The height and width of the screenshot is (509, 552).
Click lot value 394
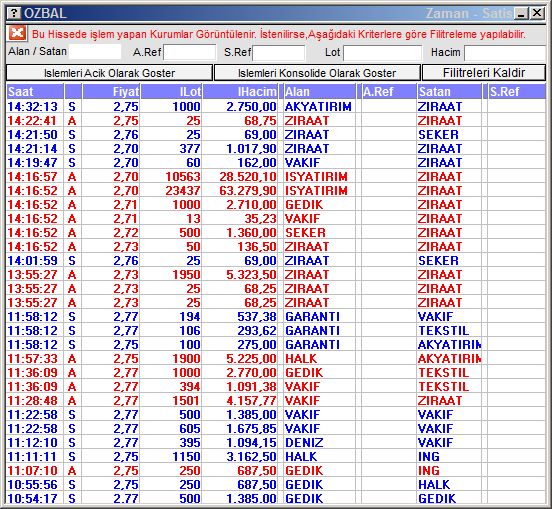[x=190, y=387]
